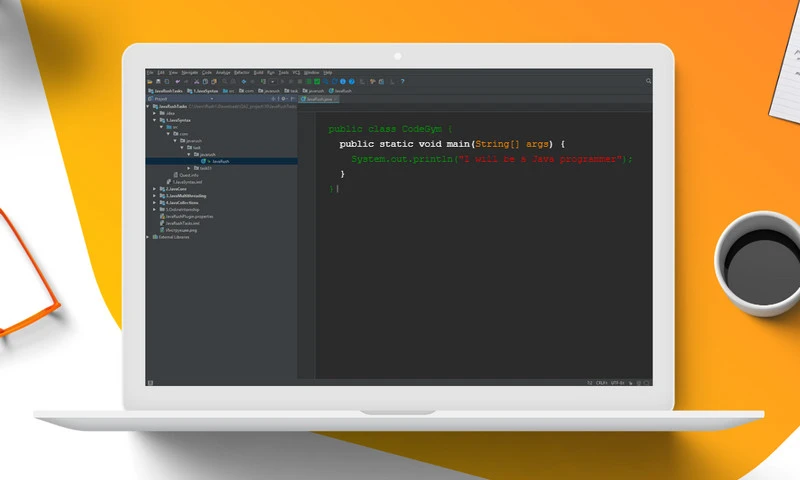Click the Synchronize toolbar icon

tap(166, 81)
